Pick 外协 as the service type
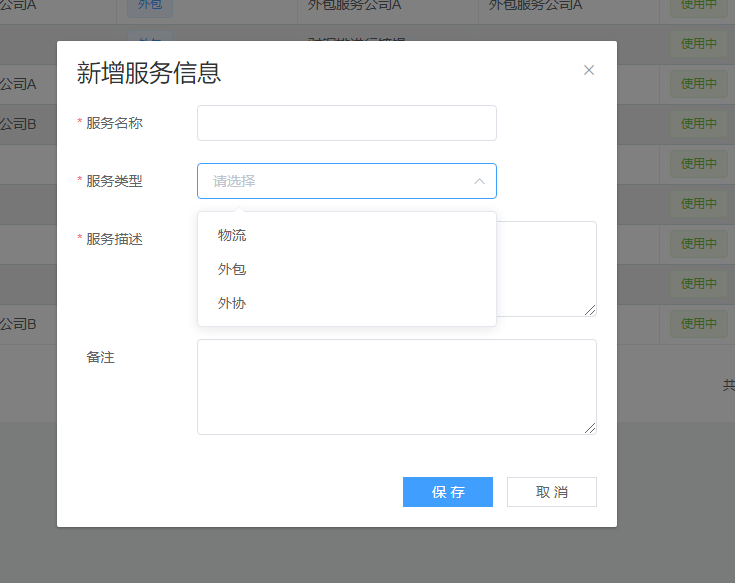735x583 pixels. coord(232,303)
